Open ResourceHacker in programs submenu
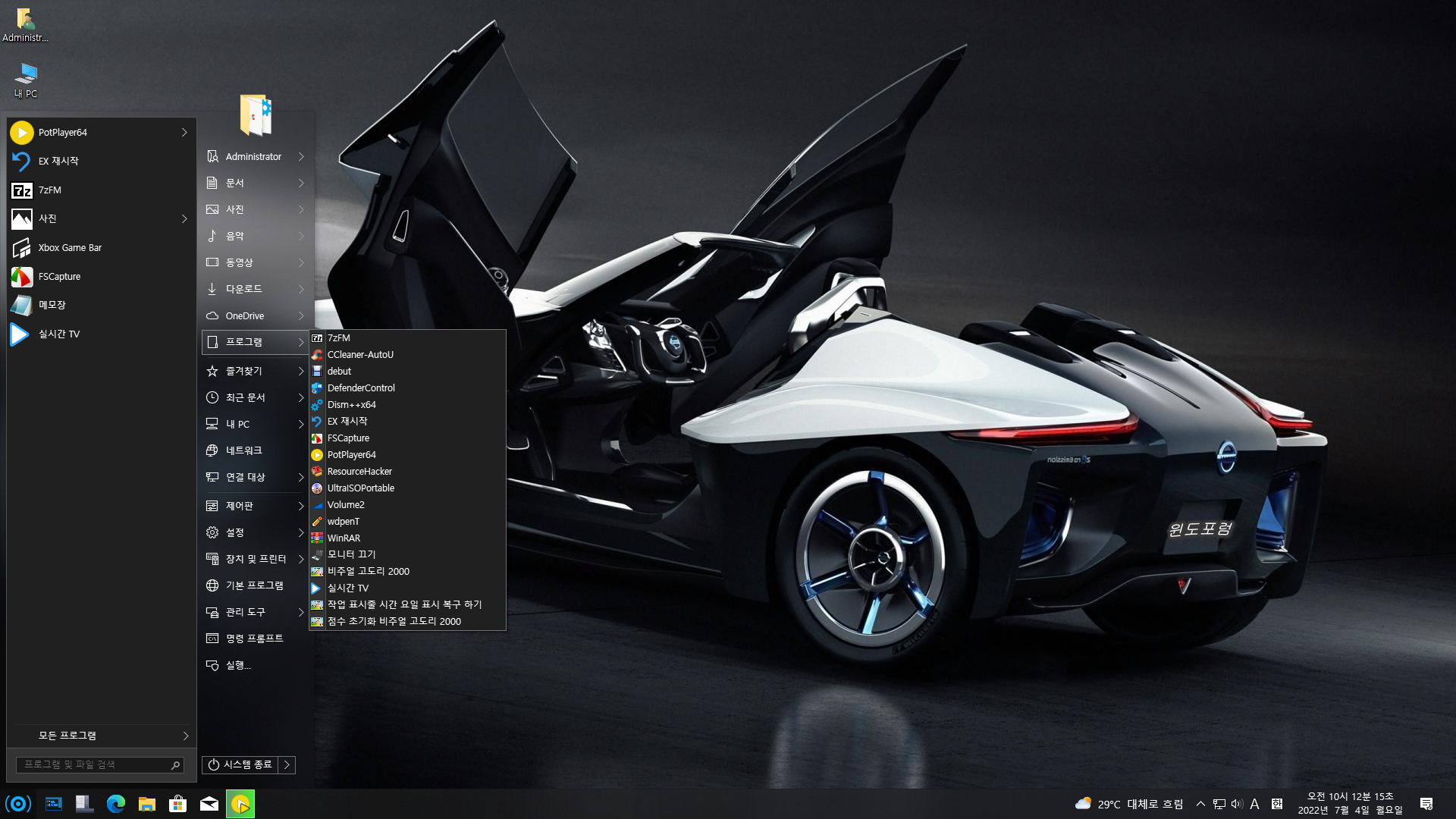Screen dimensions: 1456x819 click(x=407, y=472)
